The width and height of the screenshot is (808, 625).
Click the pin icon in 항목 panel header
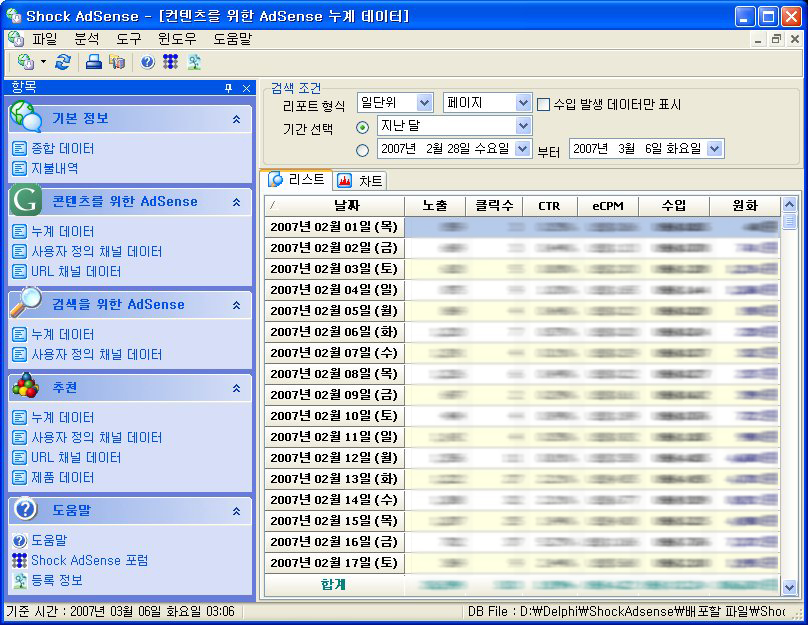228,89
